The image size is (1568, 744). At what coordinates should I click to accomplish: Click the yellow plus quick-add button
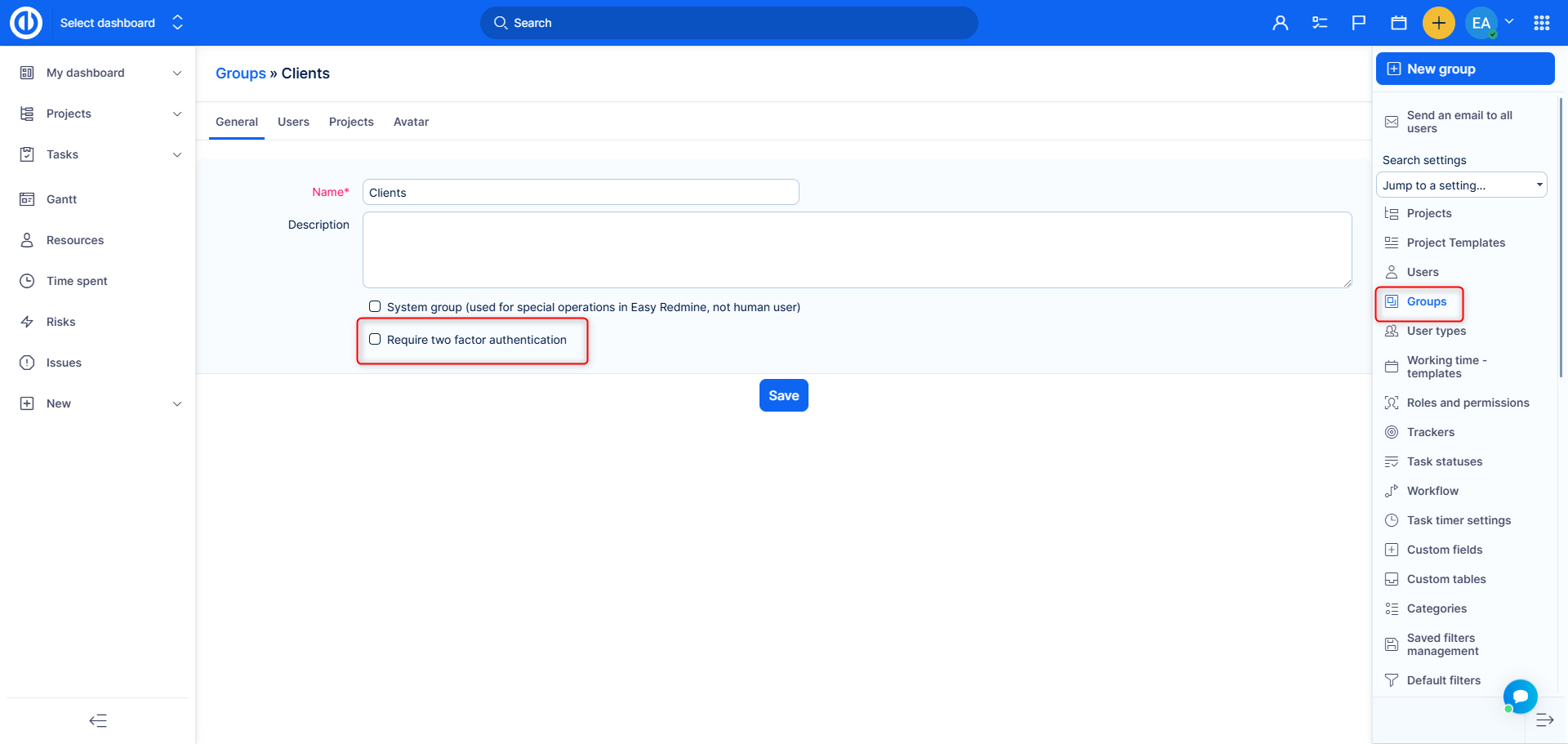coord(1438,23)
